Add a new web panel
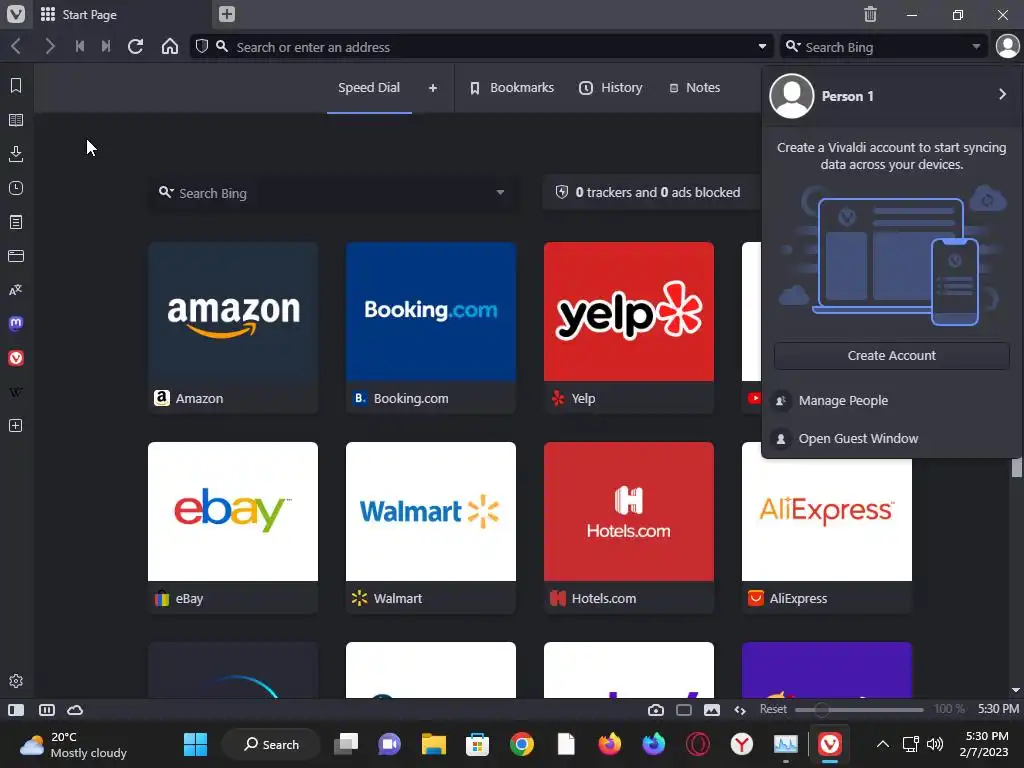The height and width of the screenshot is (768, 1024). tap(16, 426)
